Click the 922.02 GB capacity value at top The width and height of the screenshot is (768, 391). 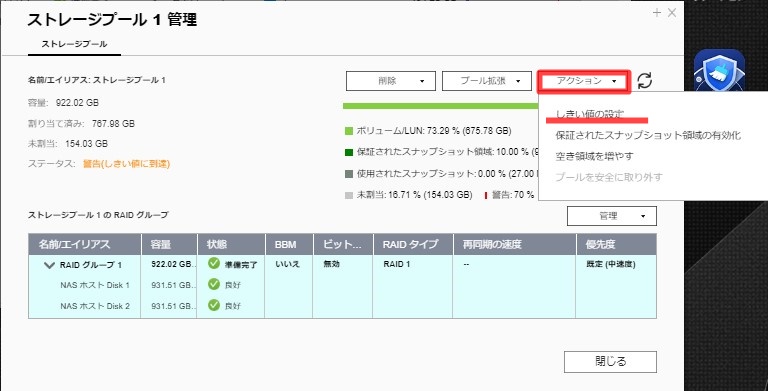click(x=77, y=103)
